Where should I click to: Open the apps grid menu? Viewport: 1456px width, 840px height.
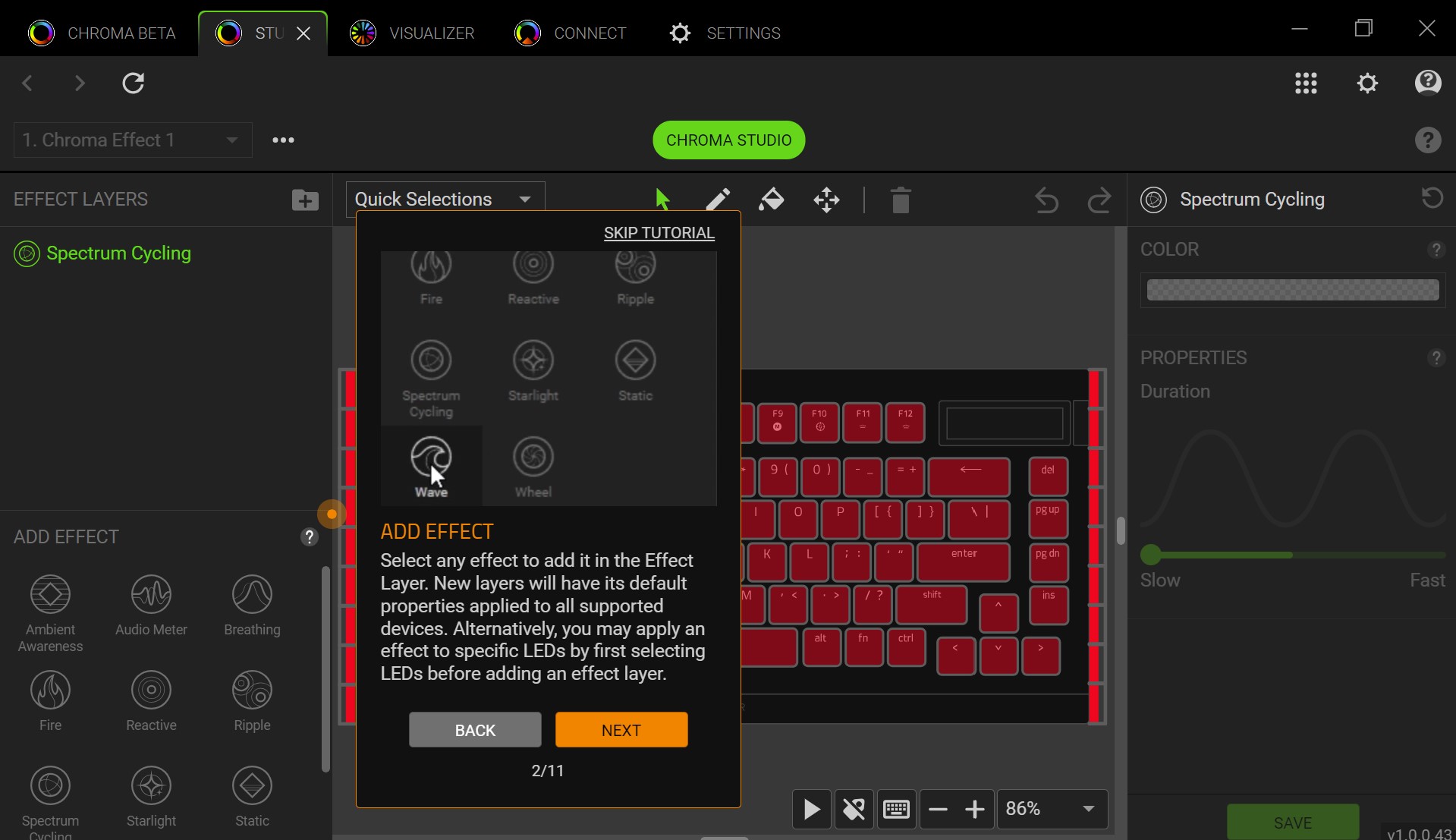1306,83
